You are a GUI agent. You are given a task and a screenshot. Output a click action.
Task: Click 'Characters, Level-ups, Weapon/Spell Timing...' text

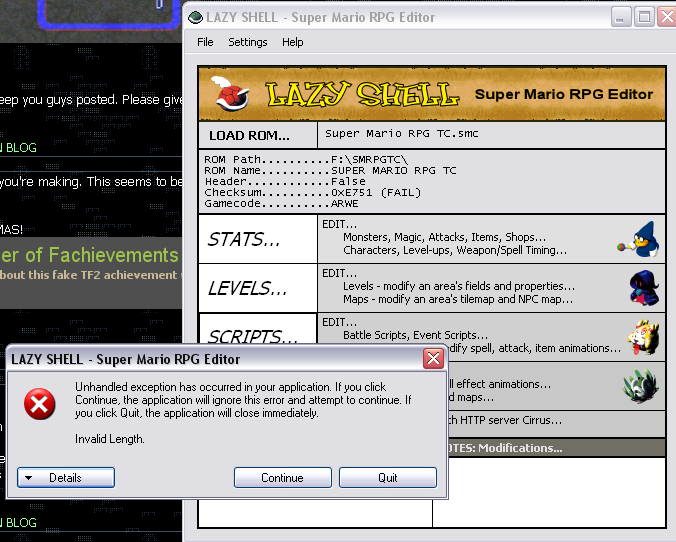click(x=455, y=250)
